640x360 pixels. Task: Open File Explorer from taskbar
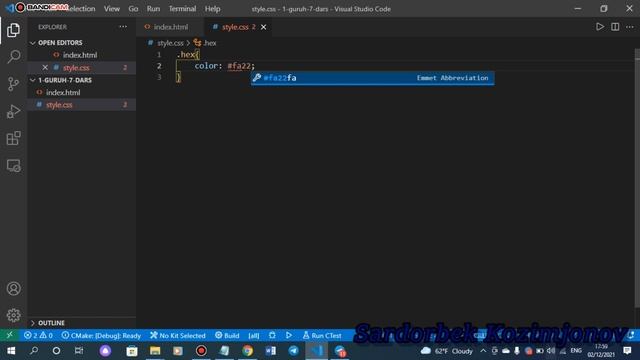pos(155,351)
